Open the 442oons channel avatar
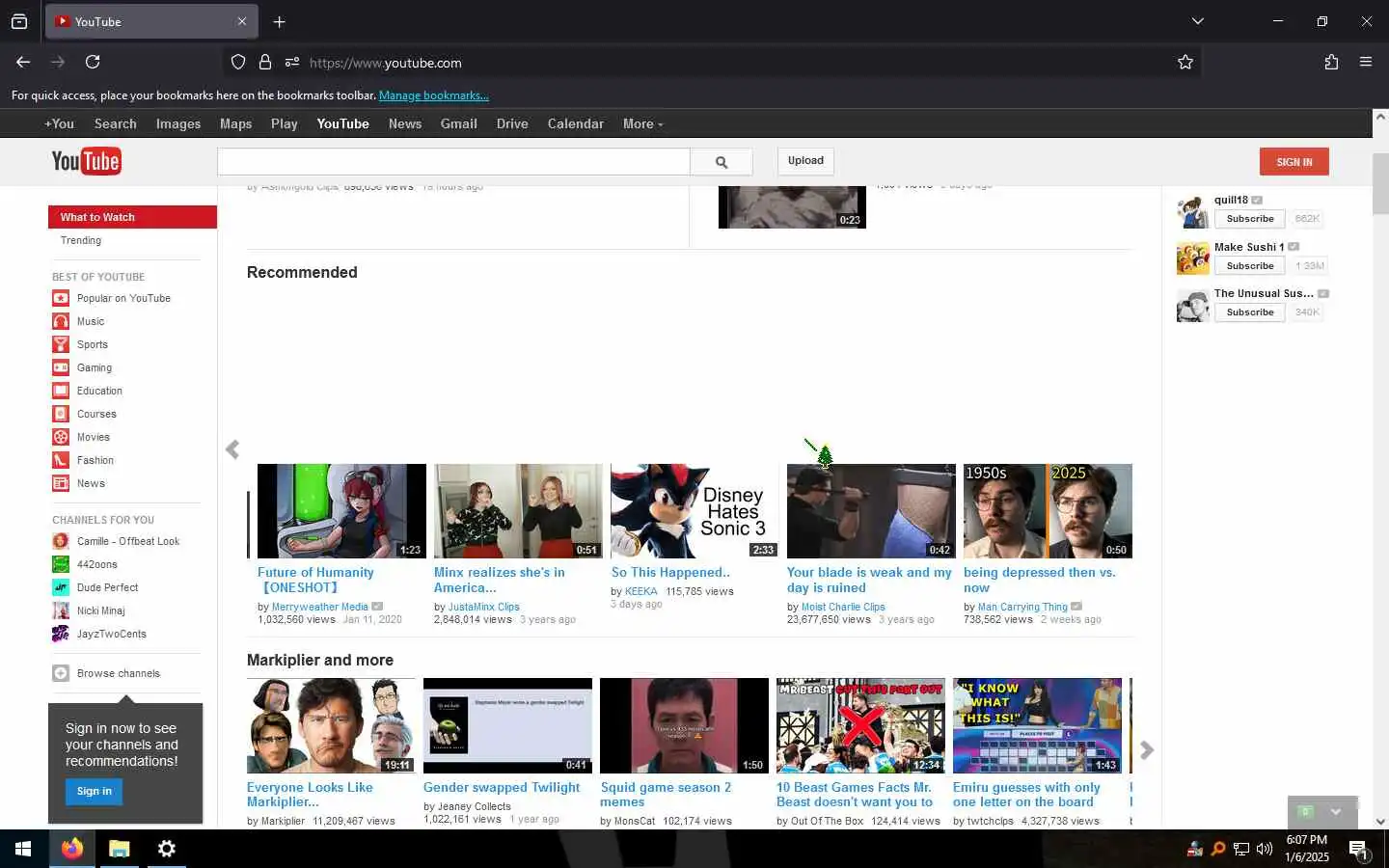Screen dimensions: 1389x868 pyautogui.click(x=61, y=564)
